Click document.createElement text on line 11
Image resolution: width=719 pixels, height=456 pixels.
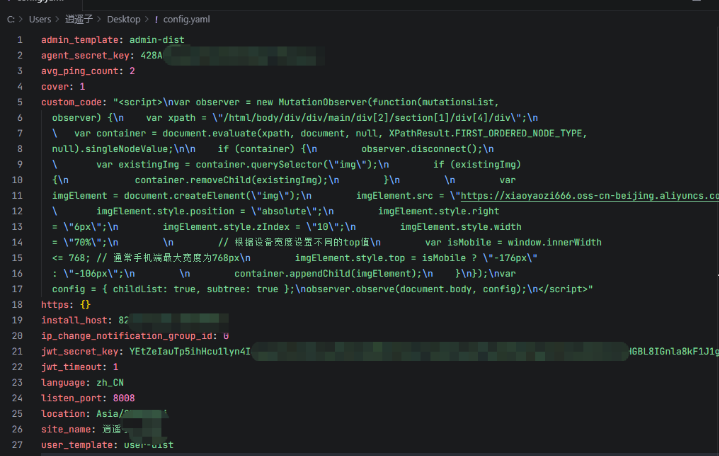[x=185, y=196]
